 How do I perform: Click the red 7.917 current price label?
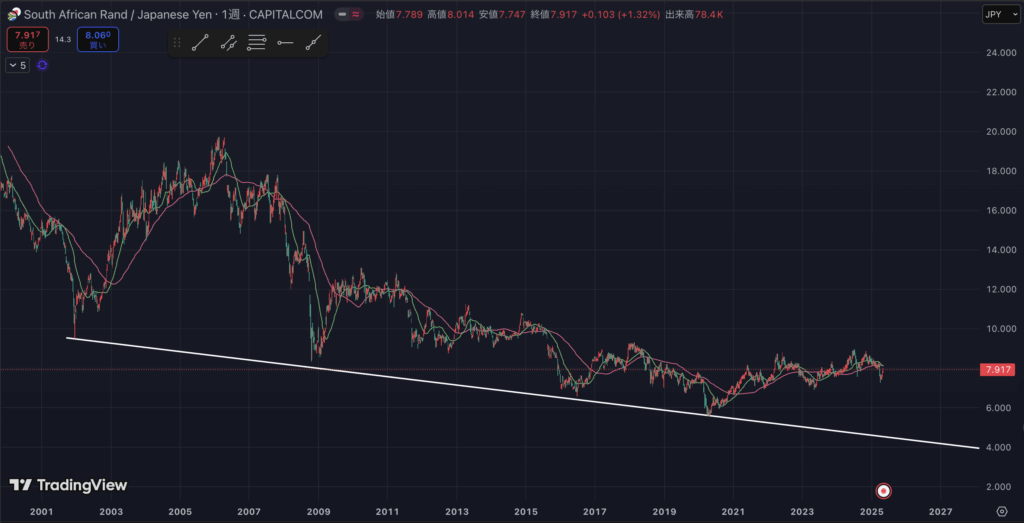997,370
